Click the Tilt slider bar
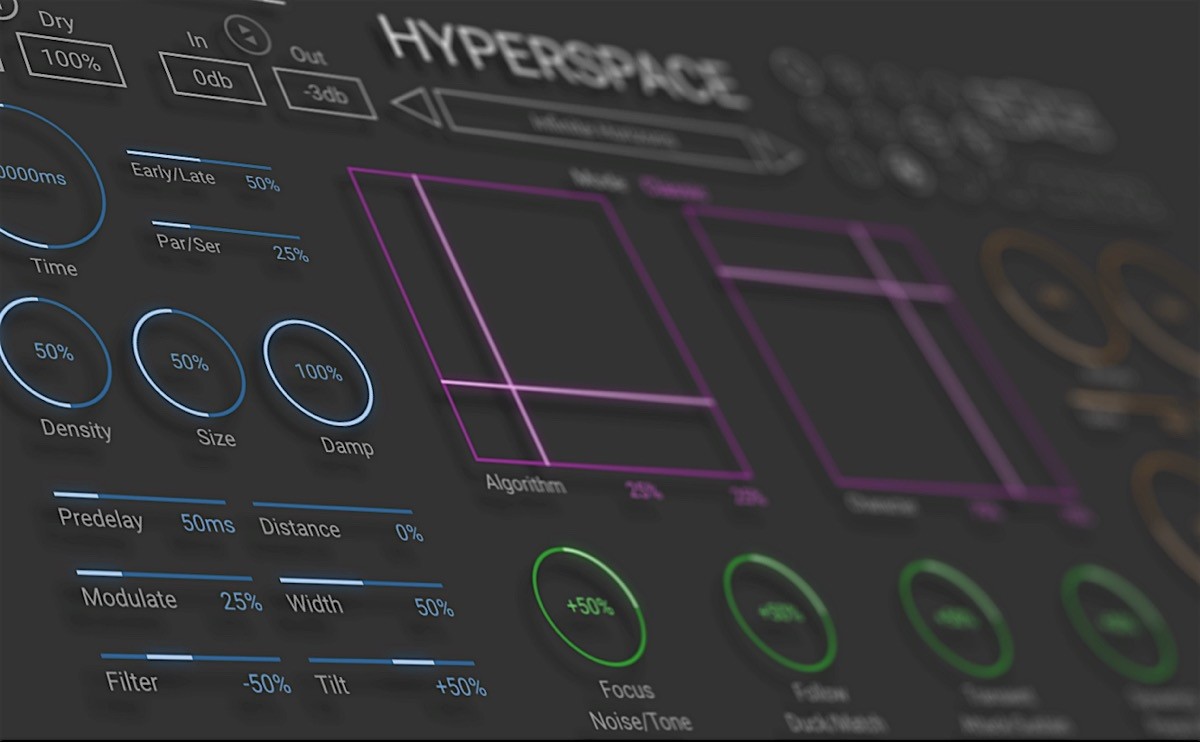The image size is (1200, 743). pyautogui.click(x=392, y=662)
